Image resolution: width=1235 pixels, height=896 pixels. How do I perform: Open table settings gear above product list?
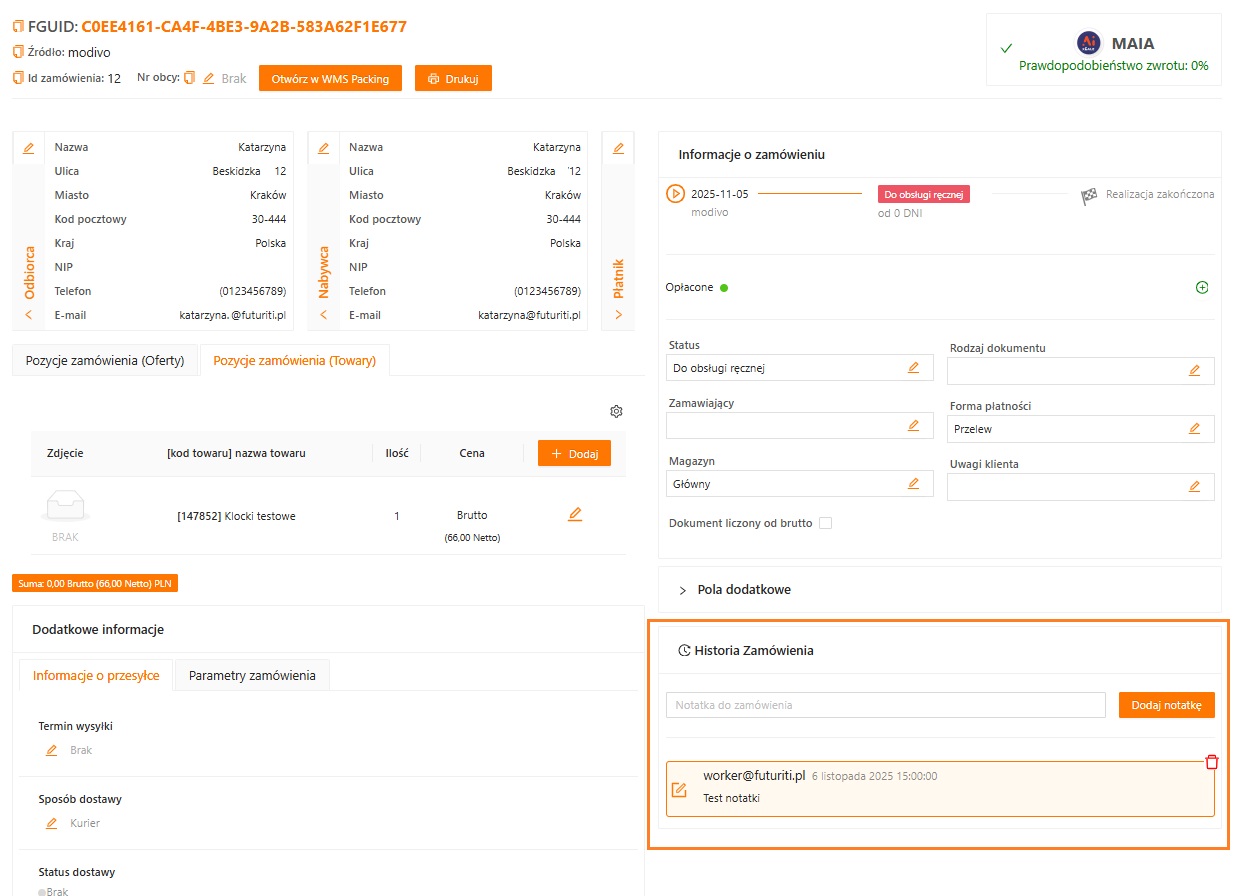616,411
